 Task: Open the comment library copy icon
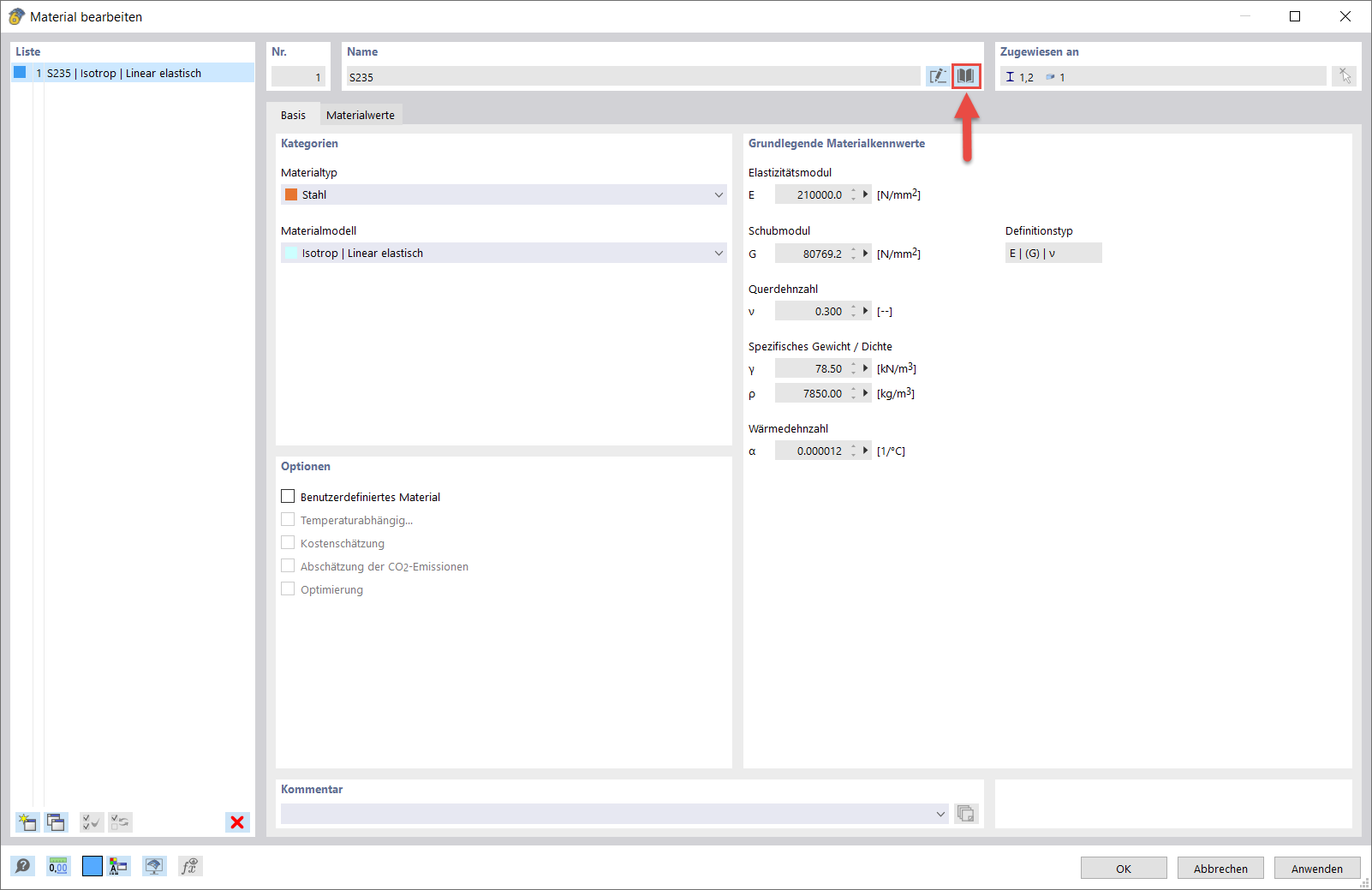966,814
